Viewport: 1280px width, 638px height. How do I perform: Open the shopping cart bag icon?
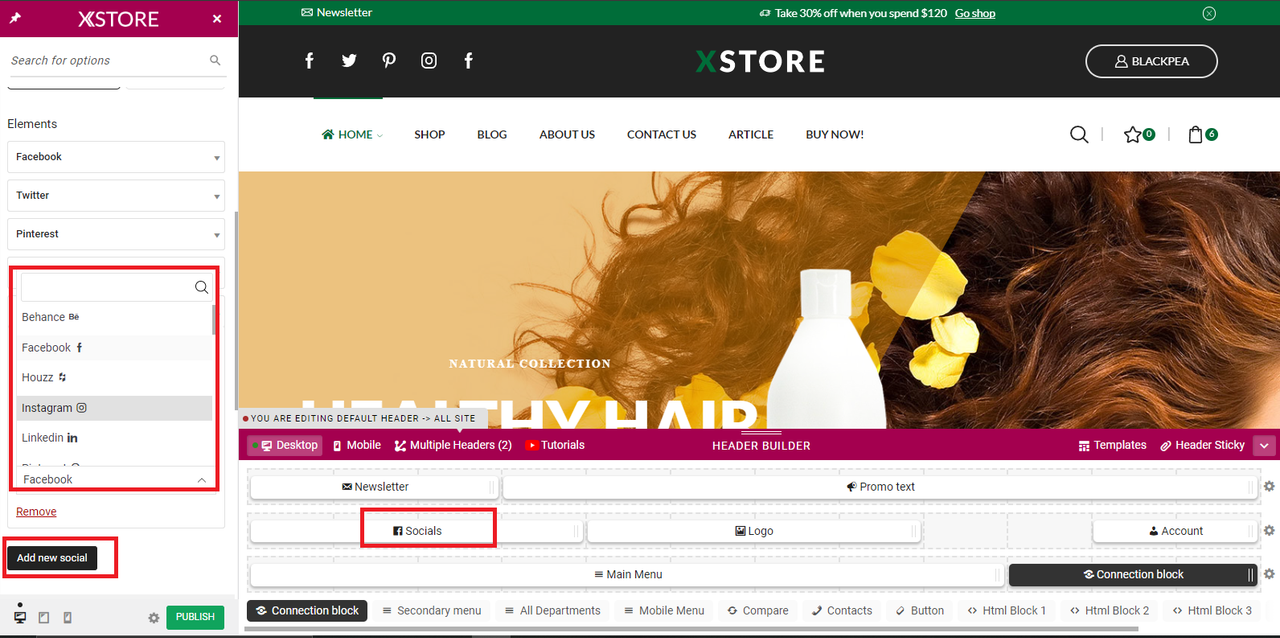pyautogui.click(x=1195, y=134)
